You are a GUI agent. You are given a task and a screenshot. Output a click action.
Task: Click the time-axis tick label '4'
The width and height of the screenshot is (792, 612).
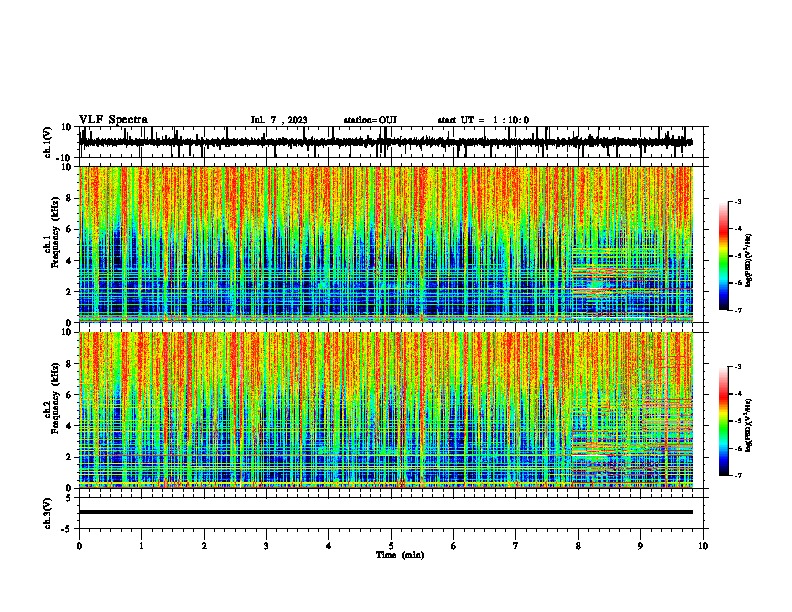(329, 546)
